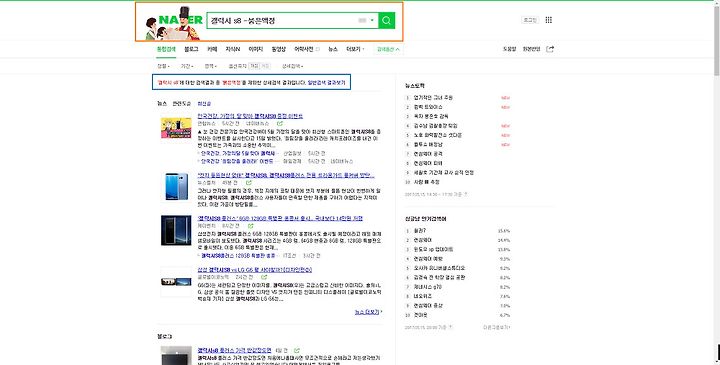
Task: Open the blog post title about 갤럭시s8 플러스
Action: [234, 350]
